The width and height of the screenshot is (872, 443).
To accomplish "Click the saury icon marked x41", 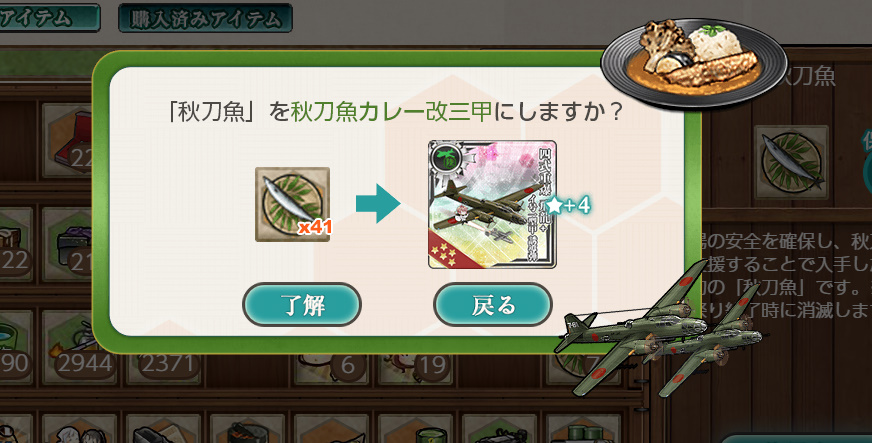I will (x=293, y=204).
